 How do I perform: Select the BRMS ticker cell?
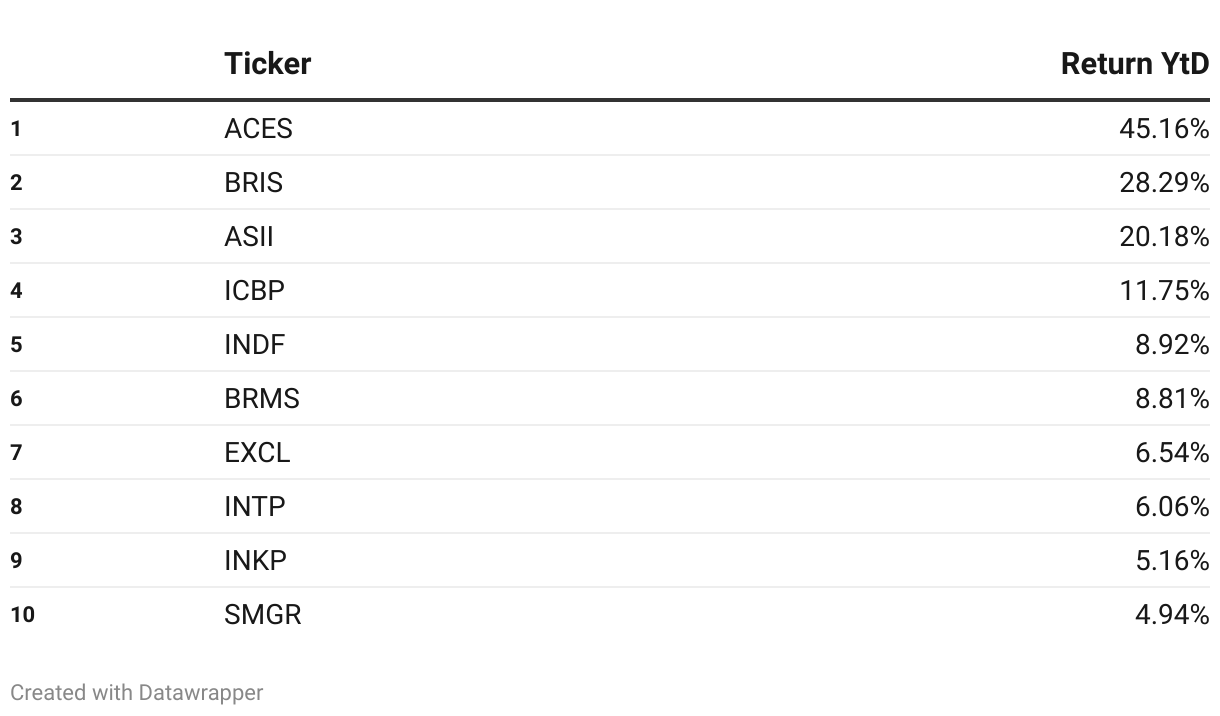click(262, 399)
